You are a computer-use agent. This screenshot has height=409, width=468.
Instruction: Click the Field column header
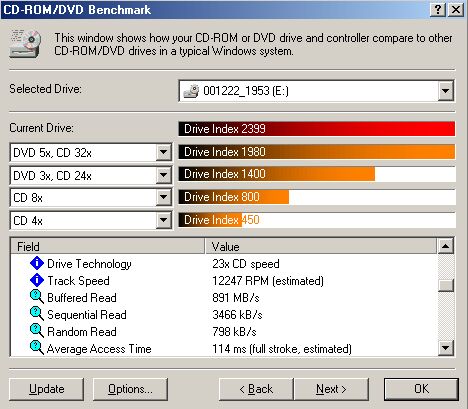(108, 246)
